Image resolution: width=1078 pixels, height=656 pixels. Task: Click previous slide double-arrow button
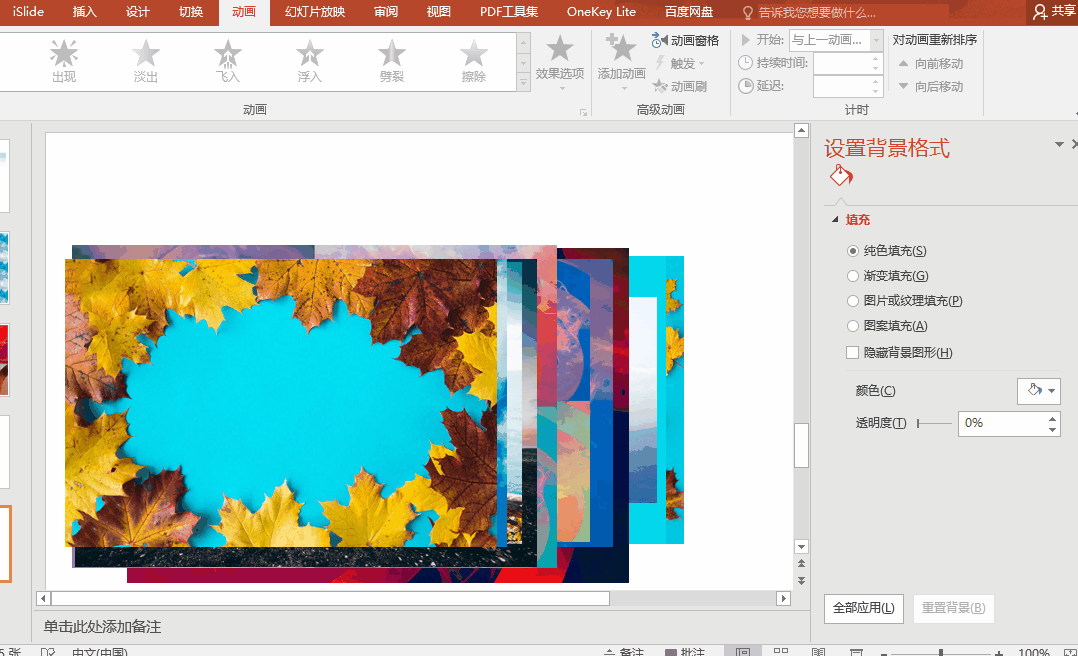tap(801, 564)
